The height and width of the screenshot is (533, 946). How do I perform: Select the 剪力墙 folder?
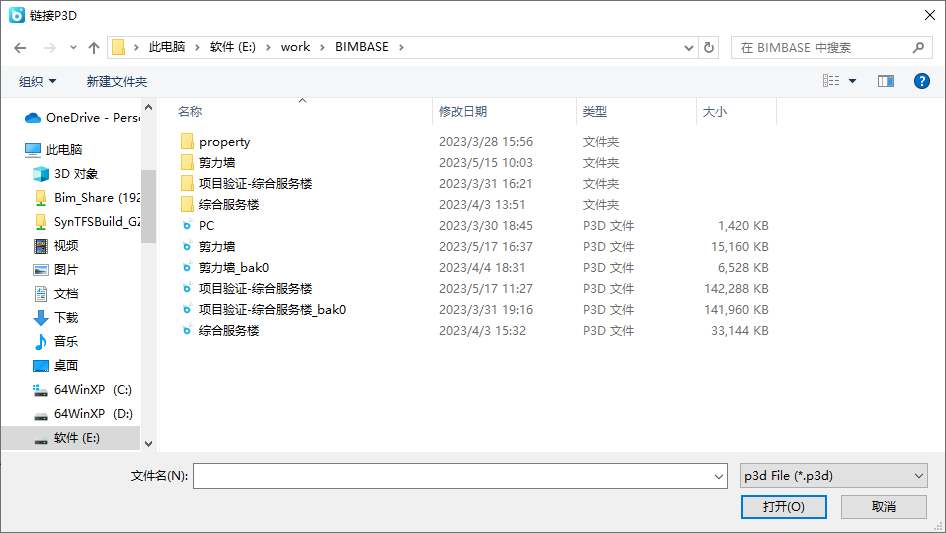208,162
